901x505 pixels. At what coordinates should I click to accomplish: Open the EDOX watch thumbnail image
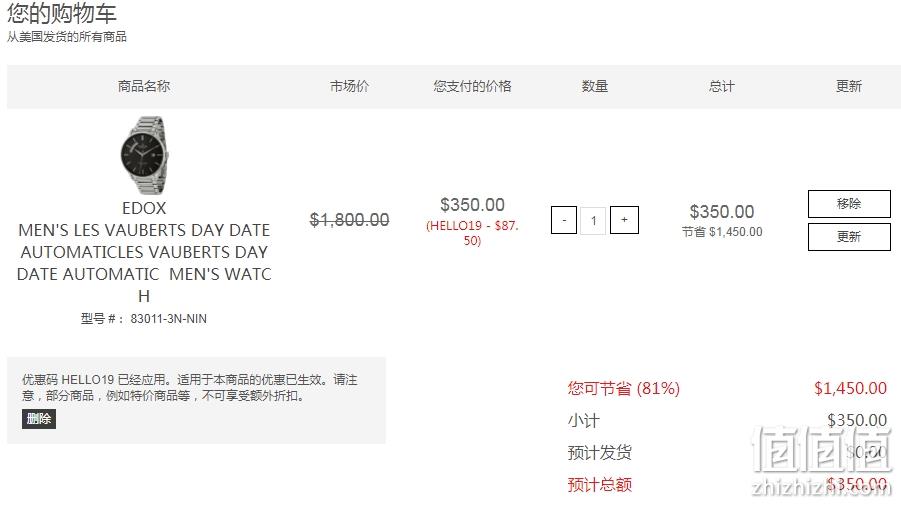[x=144, y=155]
